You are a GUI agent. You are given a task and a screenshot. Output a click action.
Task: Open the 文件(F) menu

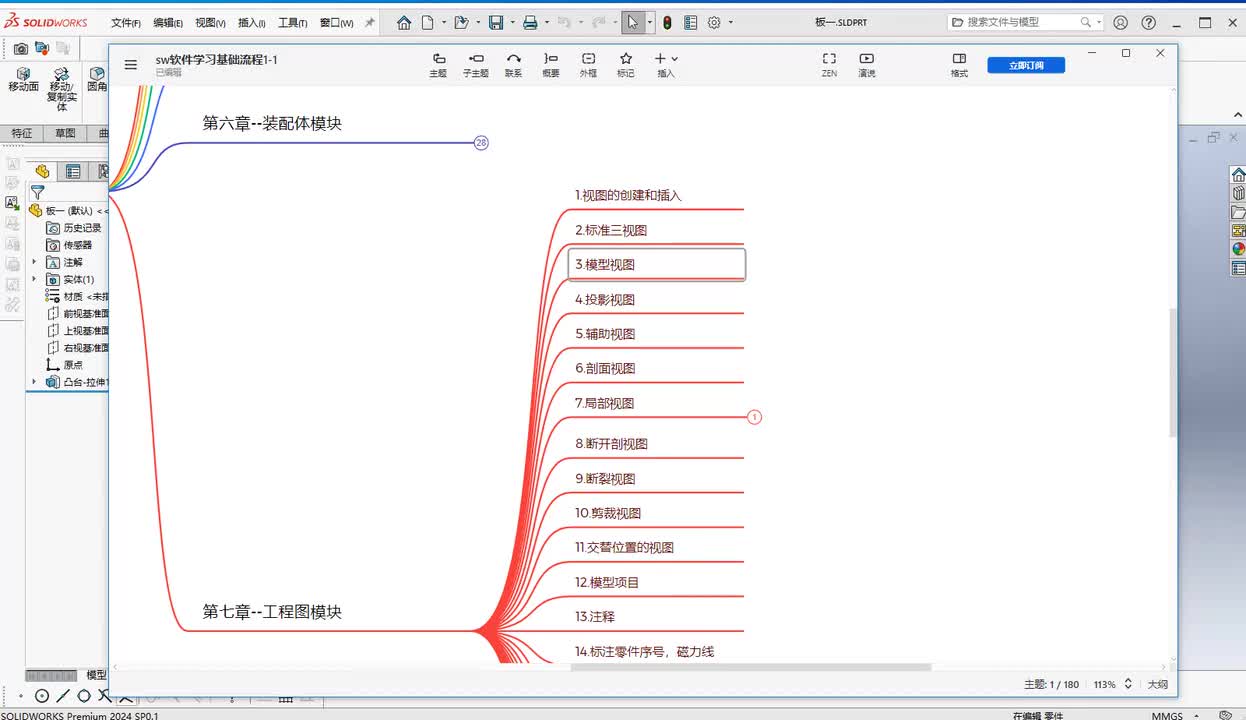point(125,22)
